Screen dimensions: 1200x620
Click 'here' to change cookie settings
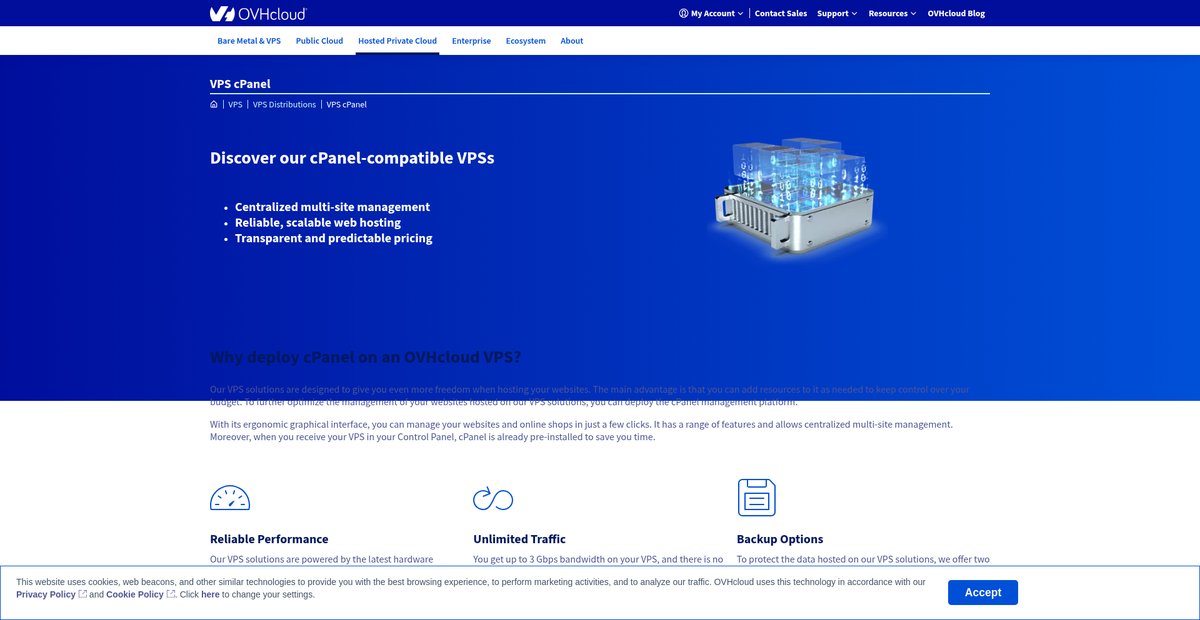210,594
